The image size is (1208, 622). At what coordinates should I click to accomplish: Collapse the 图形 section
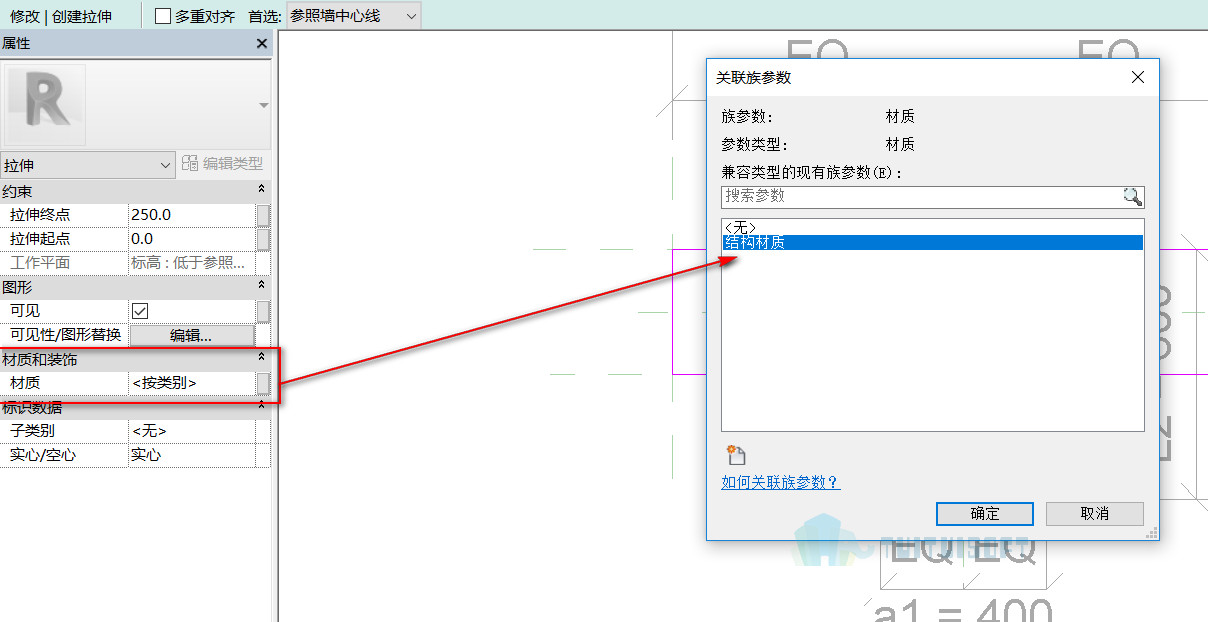262,286
